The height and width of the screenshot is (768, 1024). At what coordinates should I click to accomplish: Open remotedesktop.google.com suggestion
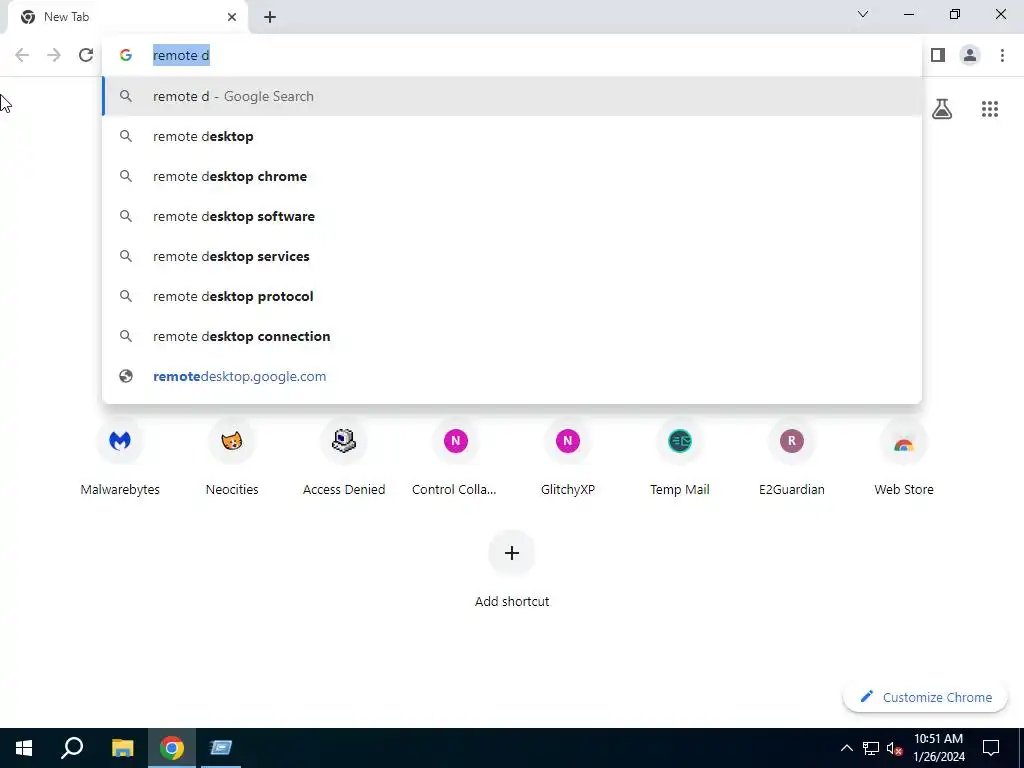pos(512,376)
